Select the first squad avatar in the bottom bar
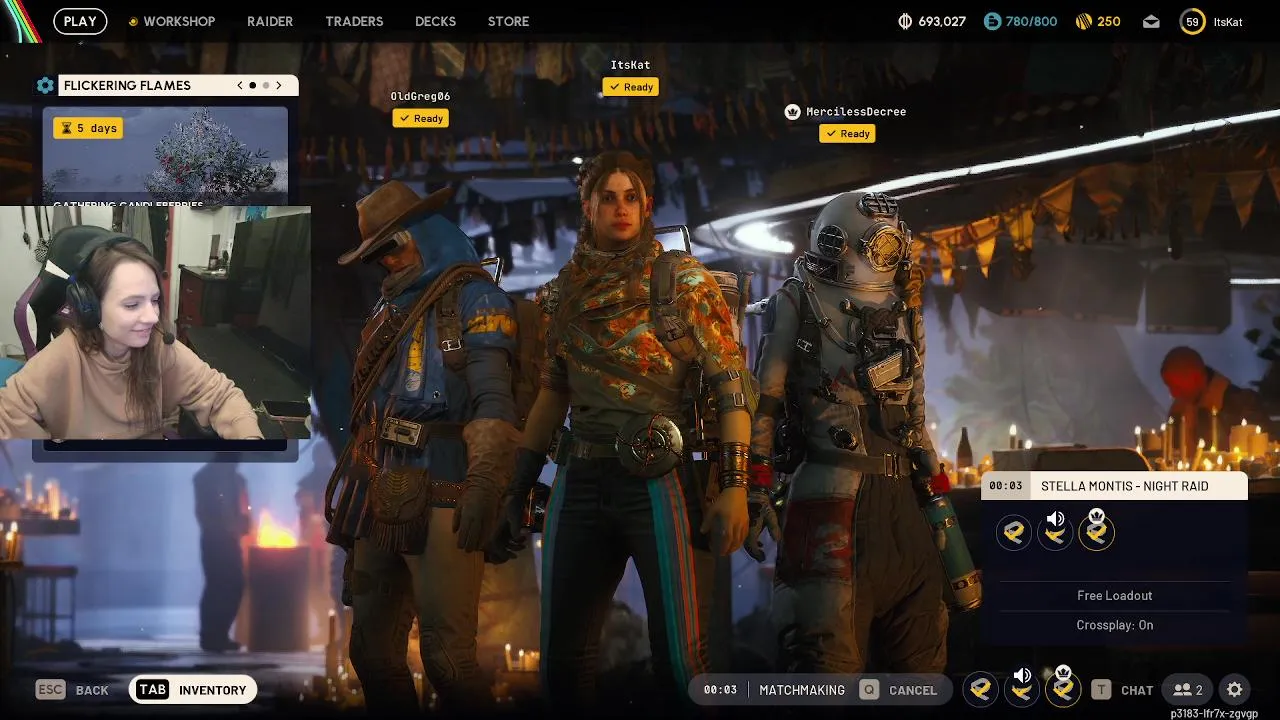The image size is (1280, 720). 981,689
